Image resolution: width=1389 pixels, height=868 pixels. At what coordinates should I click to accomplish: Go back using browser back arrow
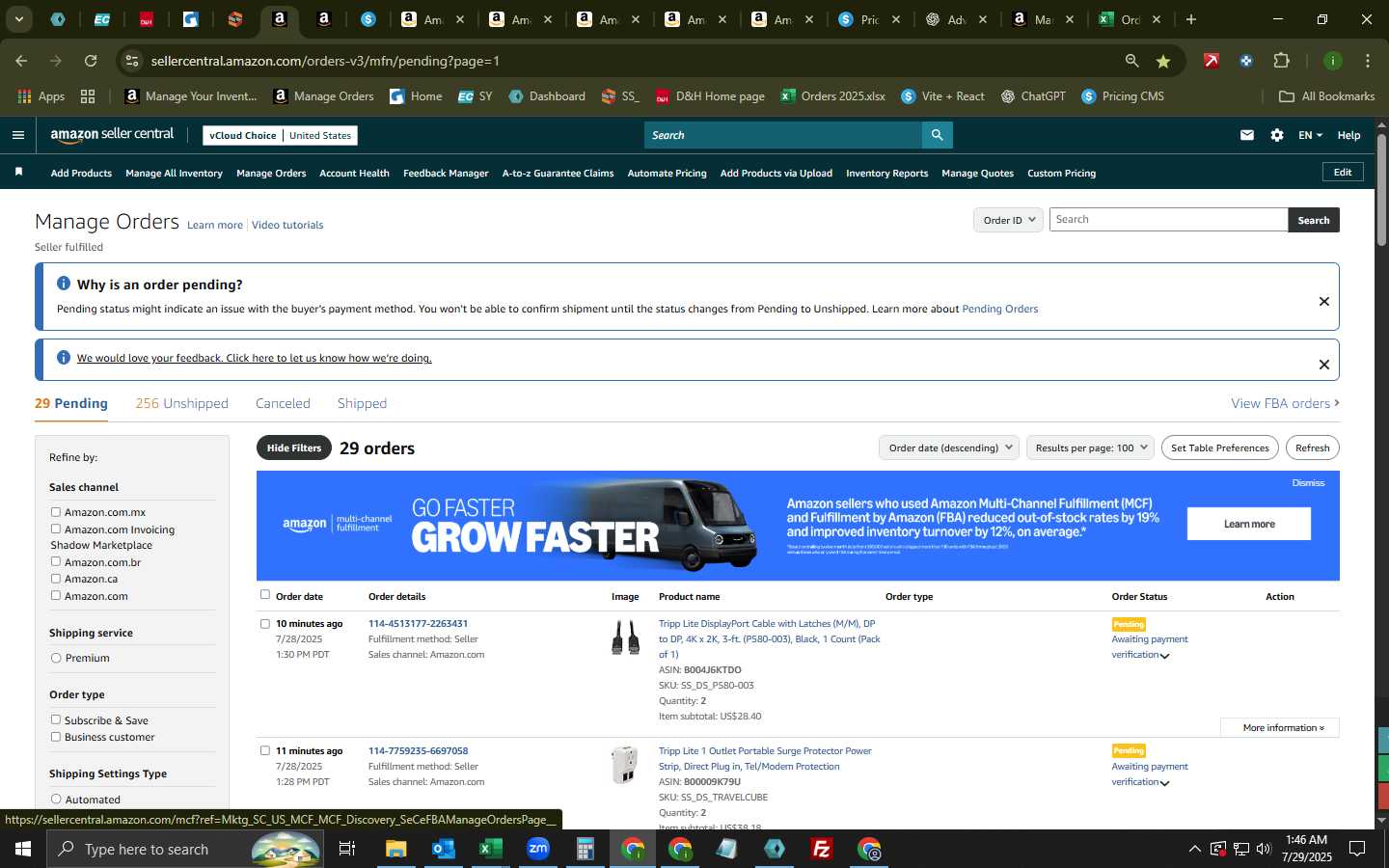point(21,61)
